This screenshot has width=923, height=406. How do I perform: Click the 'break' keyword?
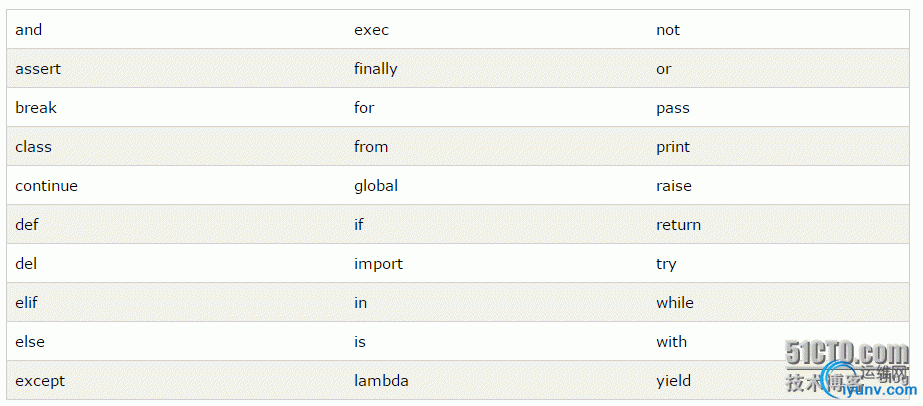[x=36, y=108]
